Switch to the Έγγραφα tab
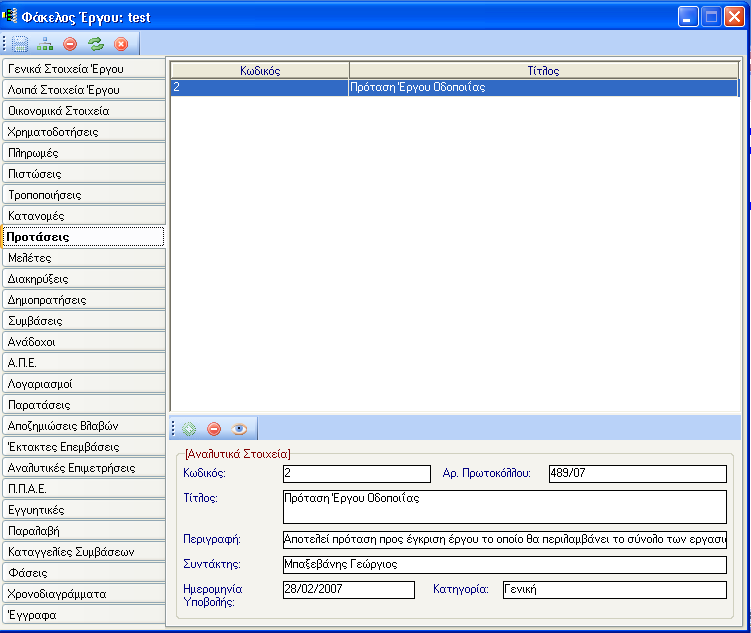This screenshot has height=633, width=751. click(84, 615)
